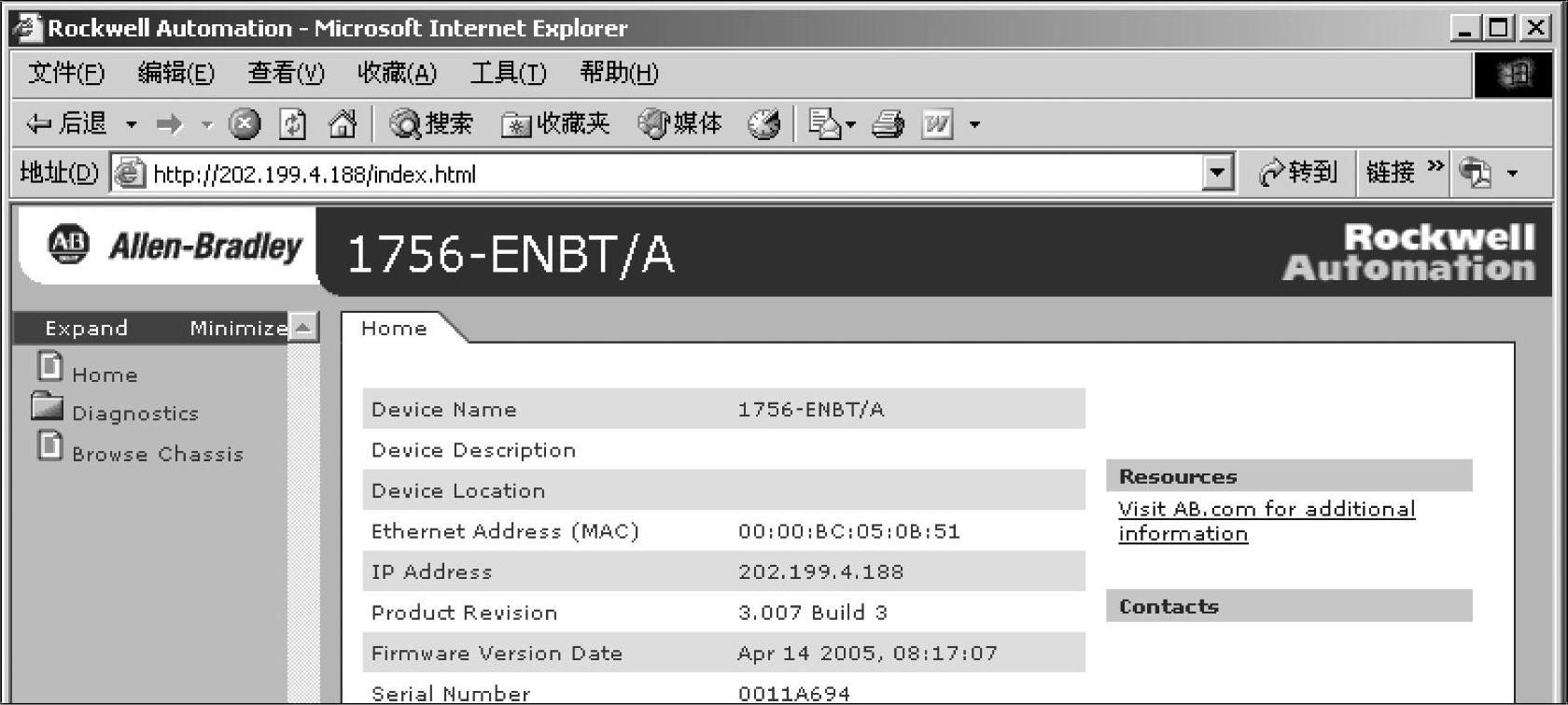
Task: Click the Product Revision label
Action: point(464,613)
